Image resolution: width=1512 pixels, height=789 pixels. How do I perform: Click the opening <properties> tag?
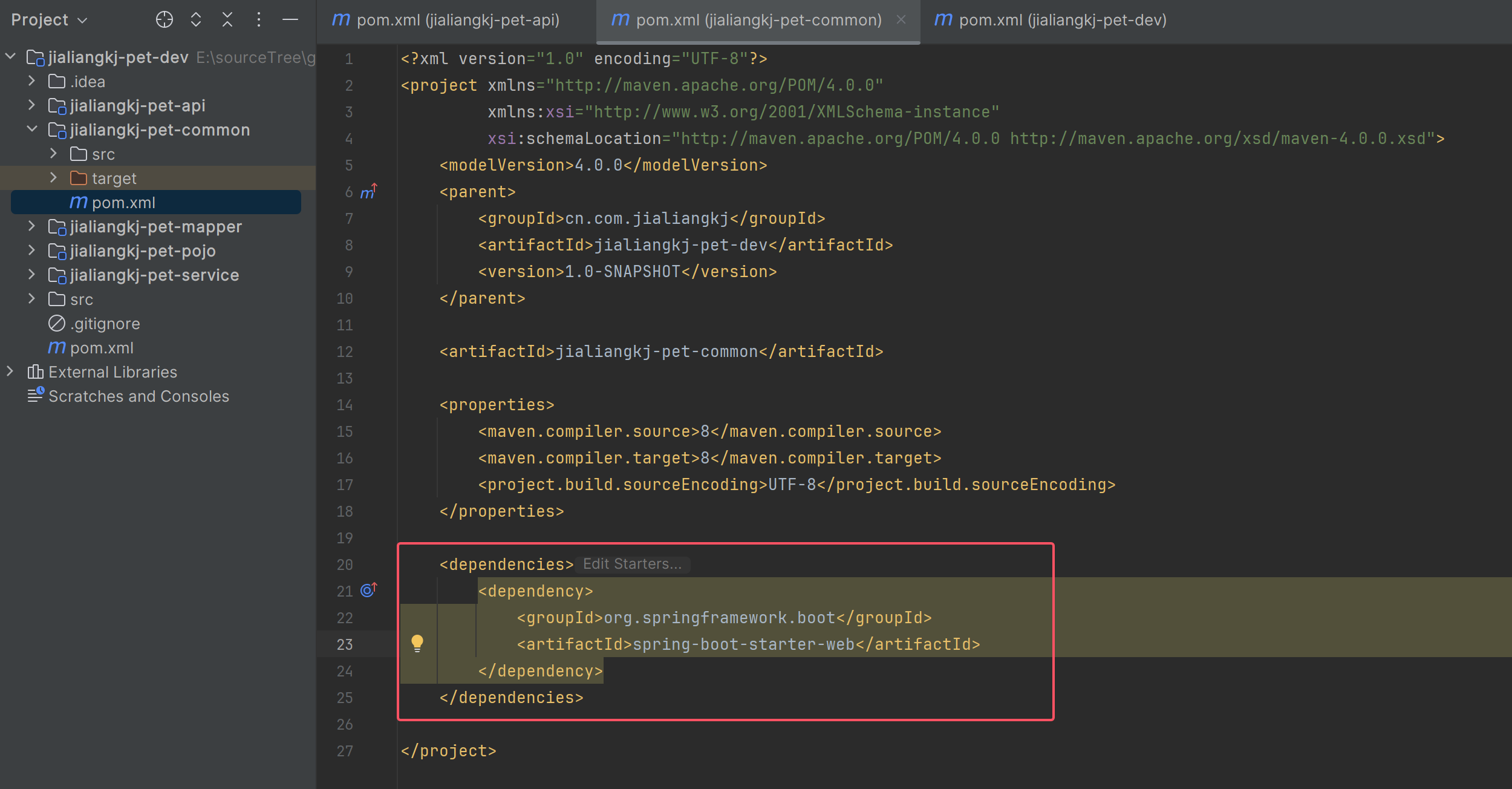[x=497, y=405]
